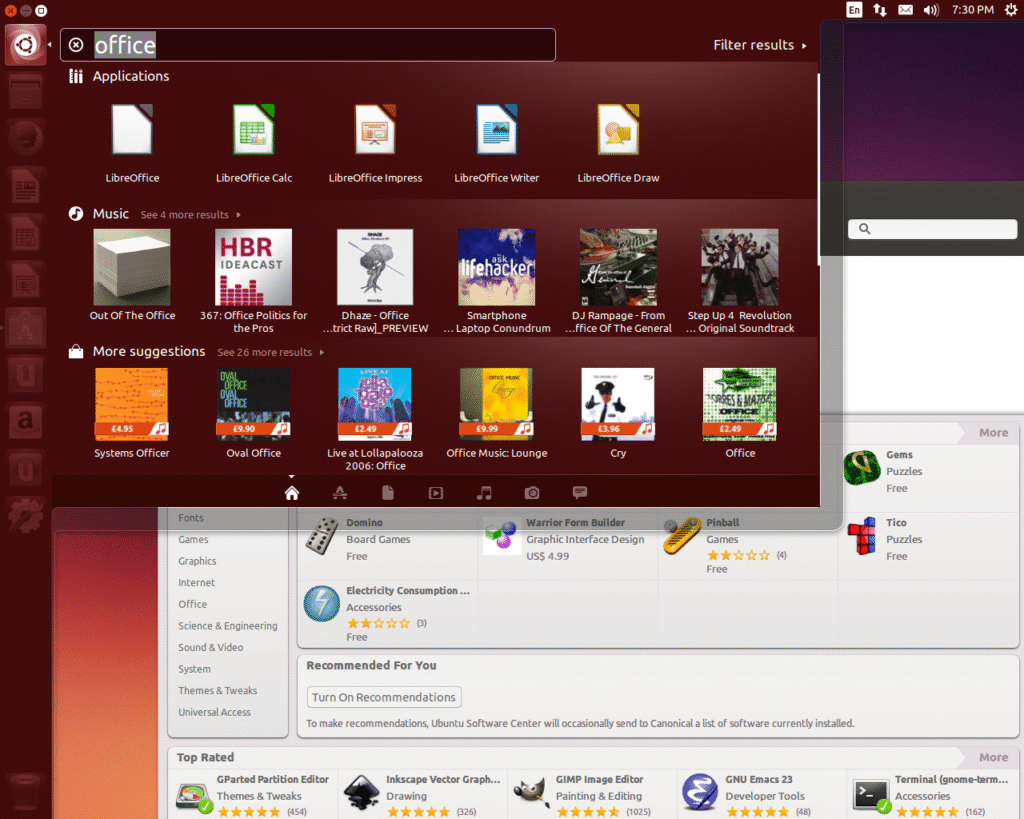1024x819 pixels.
Task: Switch to the Photos lens camera icon
Action: tap(532, 493)
